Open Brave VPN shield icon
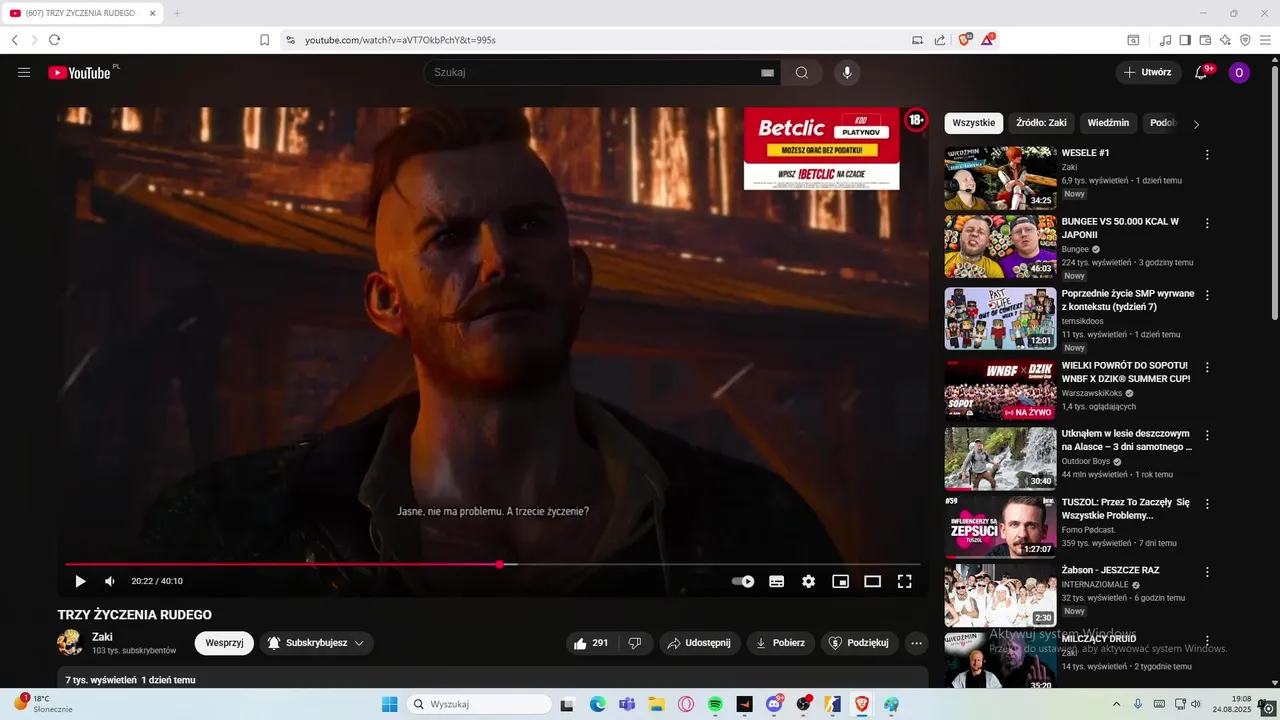 (1245, 40)
